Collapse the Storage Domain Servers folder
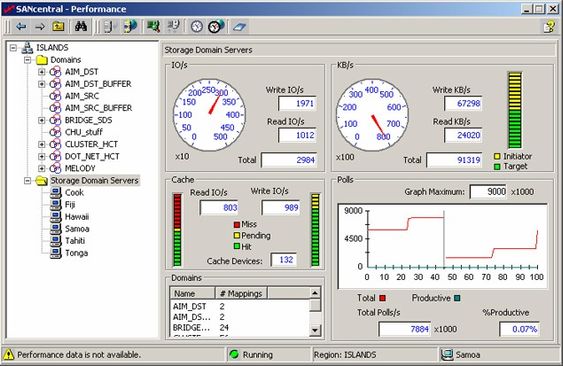563x366 pixels. [x=28, y=180]
